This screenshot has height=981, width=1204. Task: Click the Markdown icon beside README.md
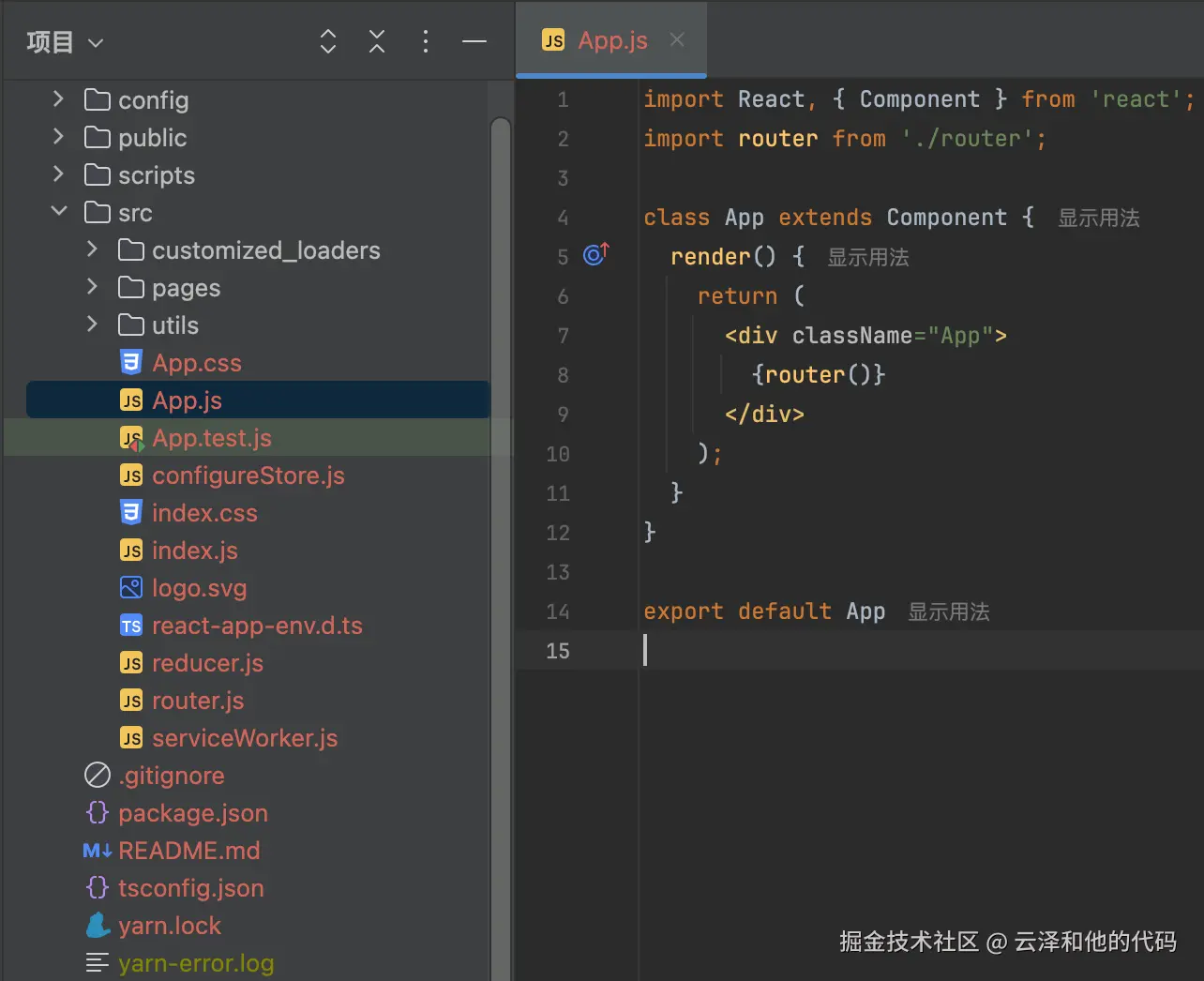(97, 851)
